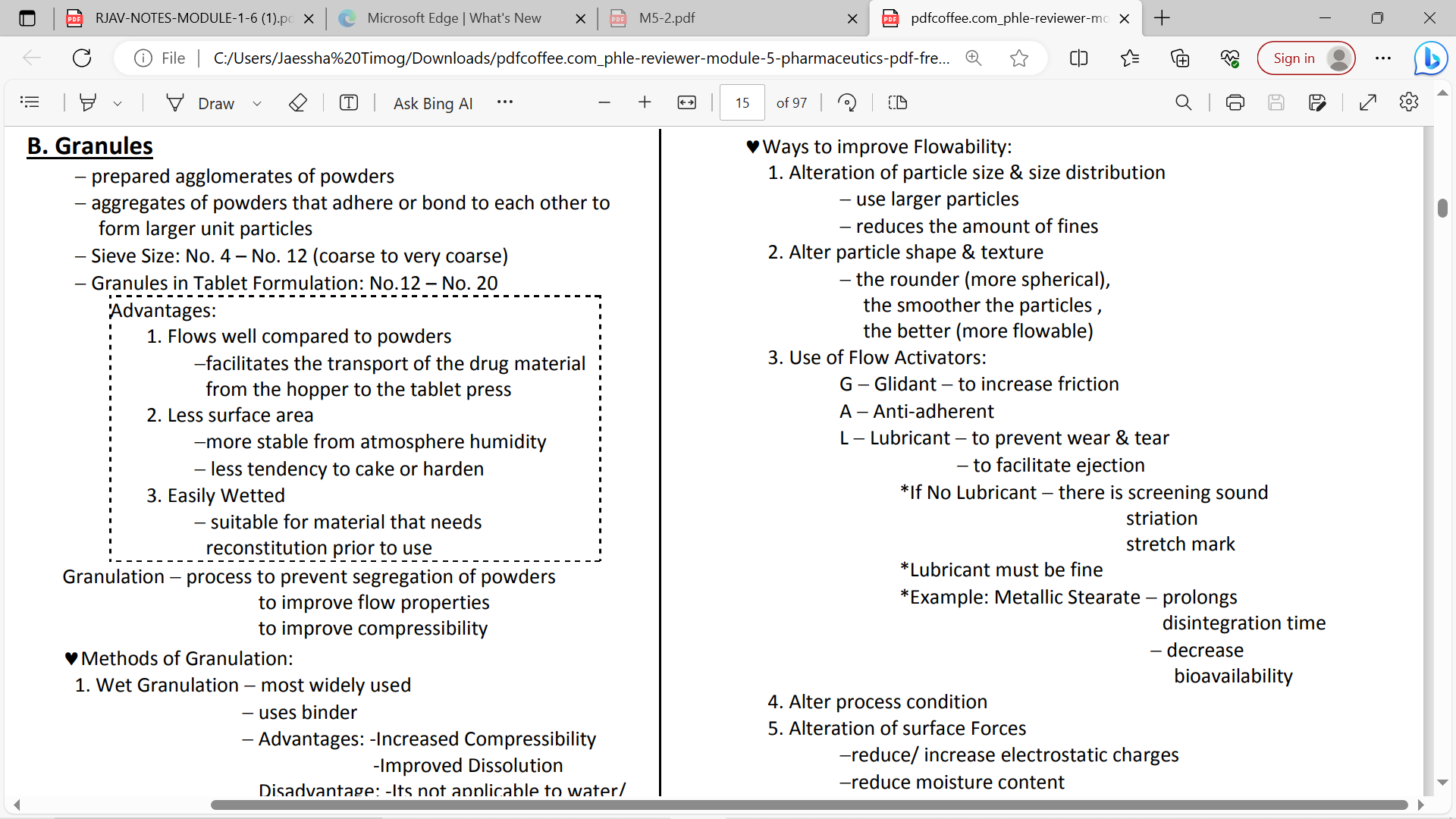Expand the Highlight tool dropdown arrow
Viewport: 1456px width, 819px height.
(x=118, y=103)
